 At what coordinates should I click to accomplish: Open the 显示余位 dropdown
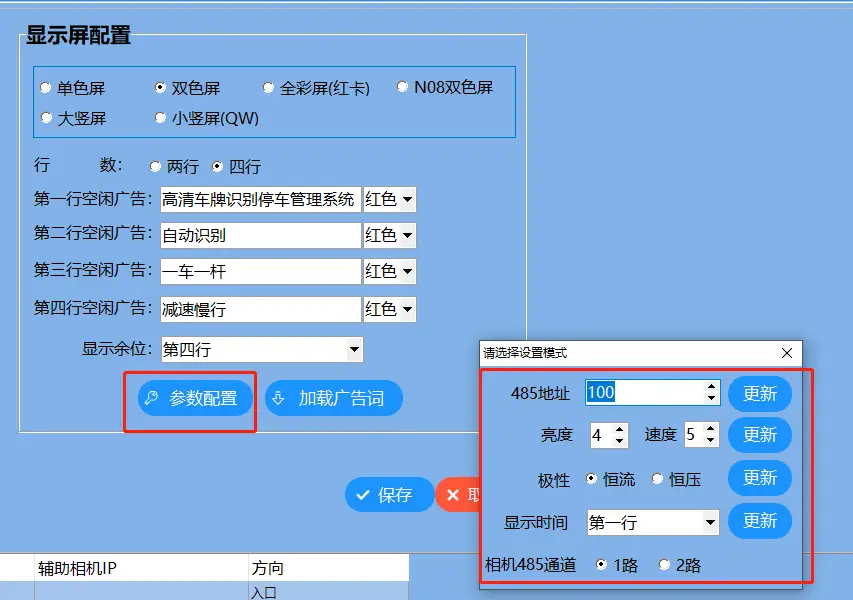(355, 350)
